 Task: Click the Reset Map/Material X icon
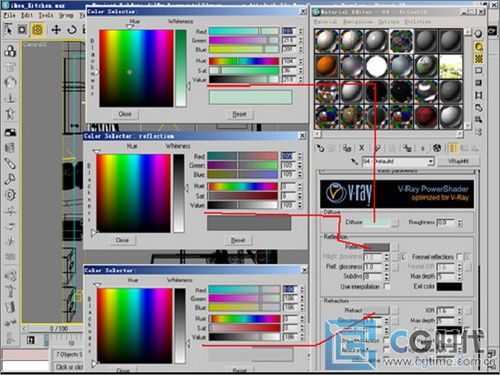[362, 148]
